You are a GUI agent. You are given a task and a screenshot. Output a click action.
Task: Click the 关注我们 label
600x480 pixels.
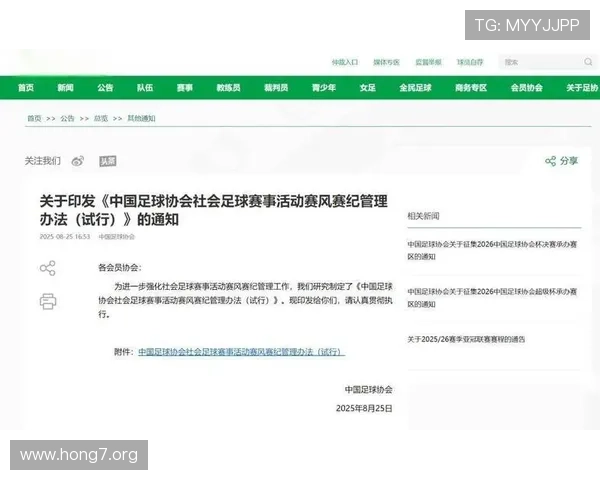(x=42, y=161)
